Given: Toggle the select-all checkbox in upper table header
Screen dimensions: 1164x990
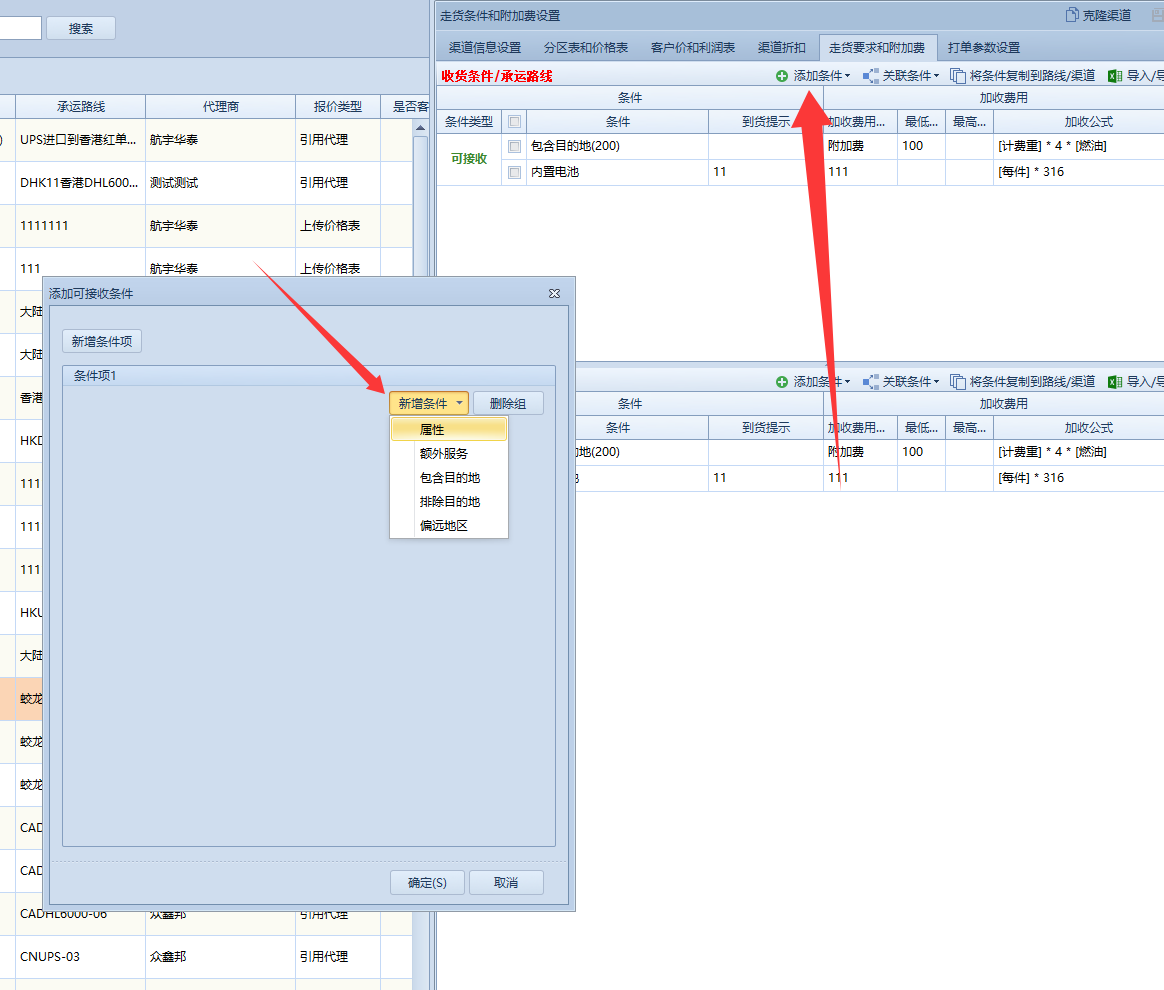Looking at the screenshot, I should coord(515,122).
